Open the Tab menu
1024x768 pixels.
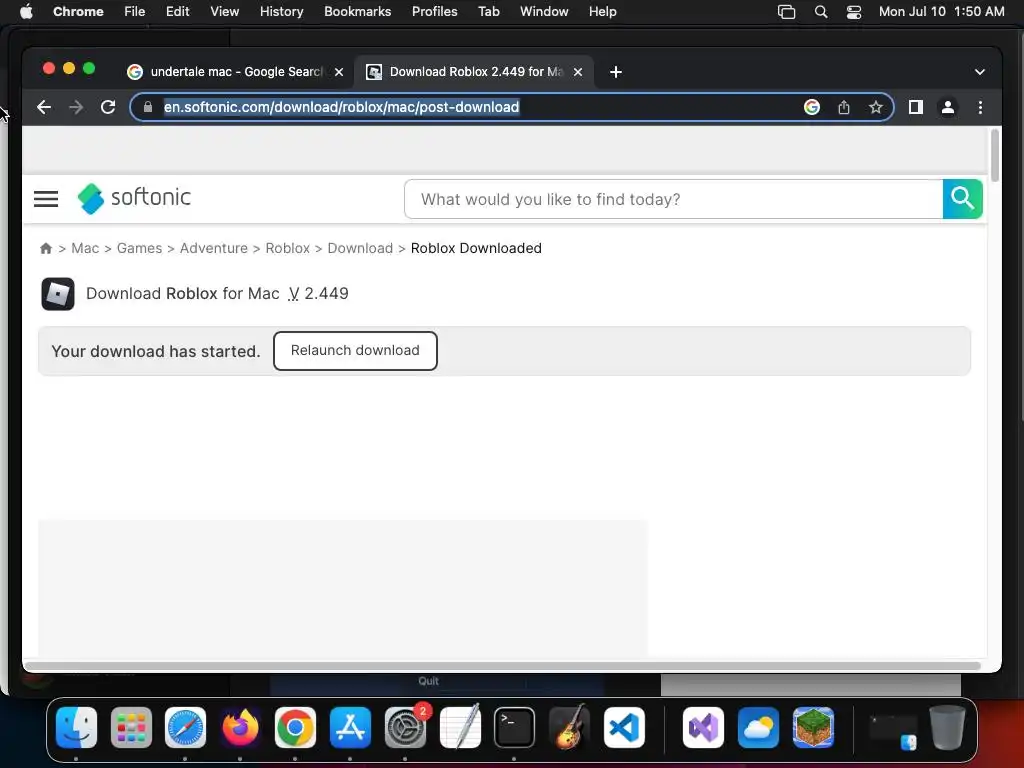coord(488,12)
